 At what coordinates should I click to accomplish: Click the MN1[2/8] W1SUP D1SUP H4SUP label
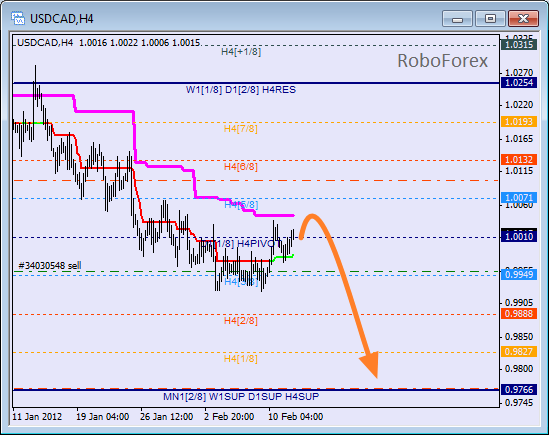pyautogui.click(x=241, y=397)
